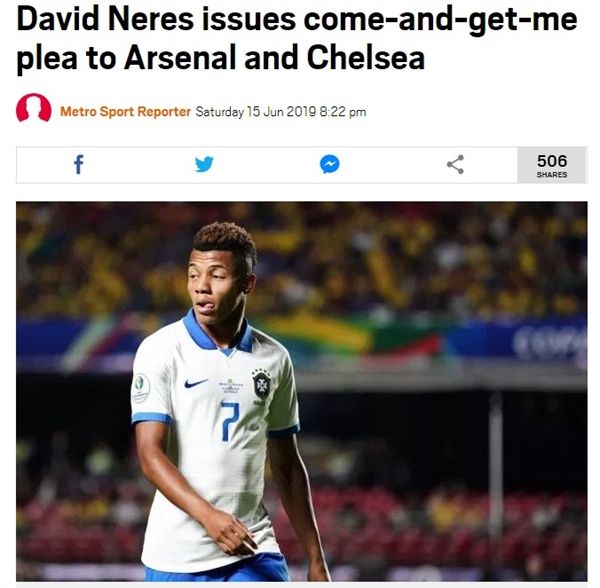Viewport: 600px width, 588px height.
Task: Click the blue number 7 on jersey
Action: click(x=230, y=420)
